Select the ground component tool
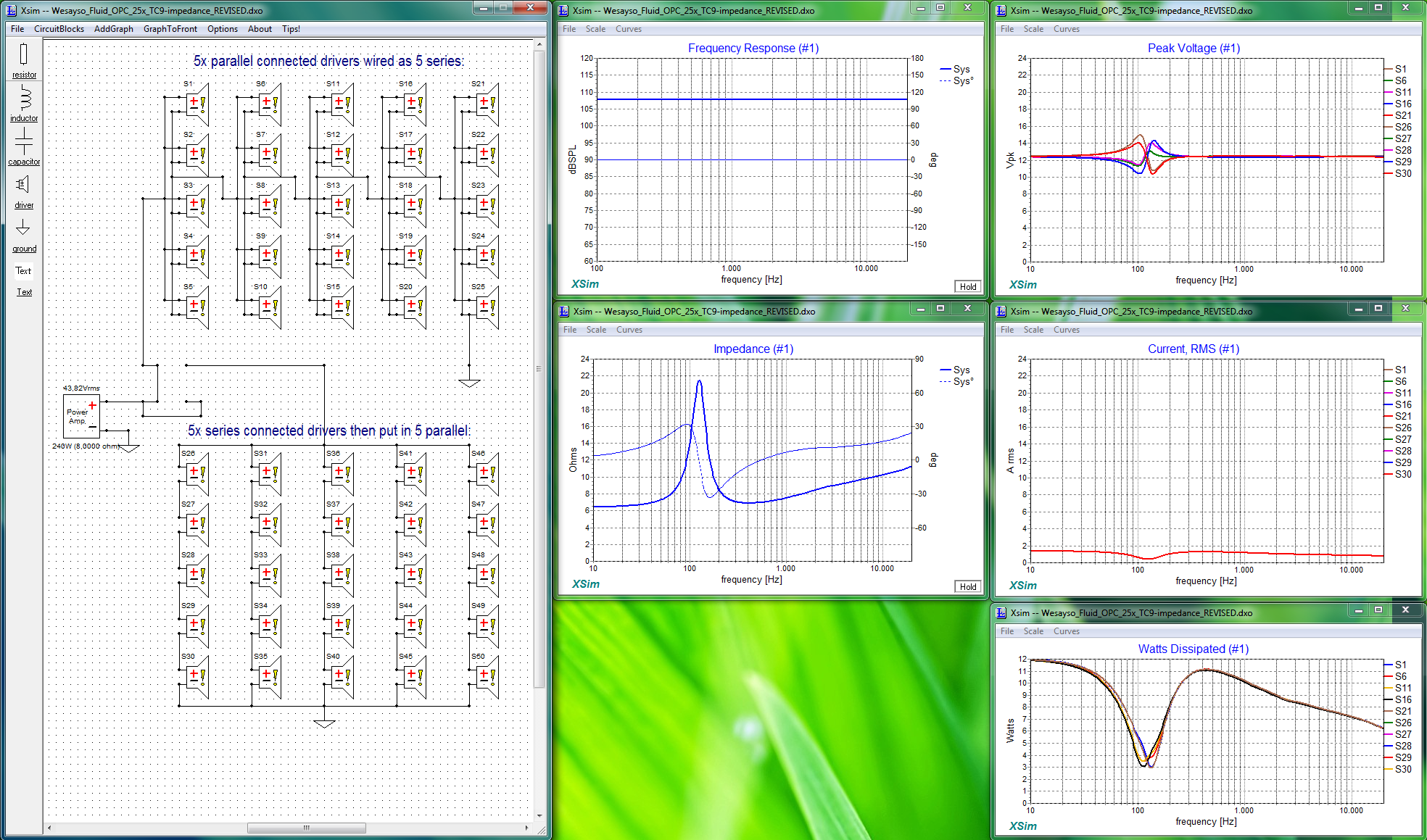The image size is (1427, 840). 24,235
